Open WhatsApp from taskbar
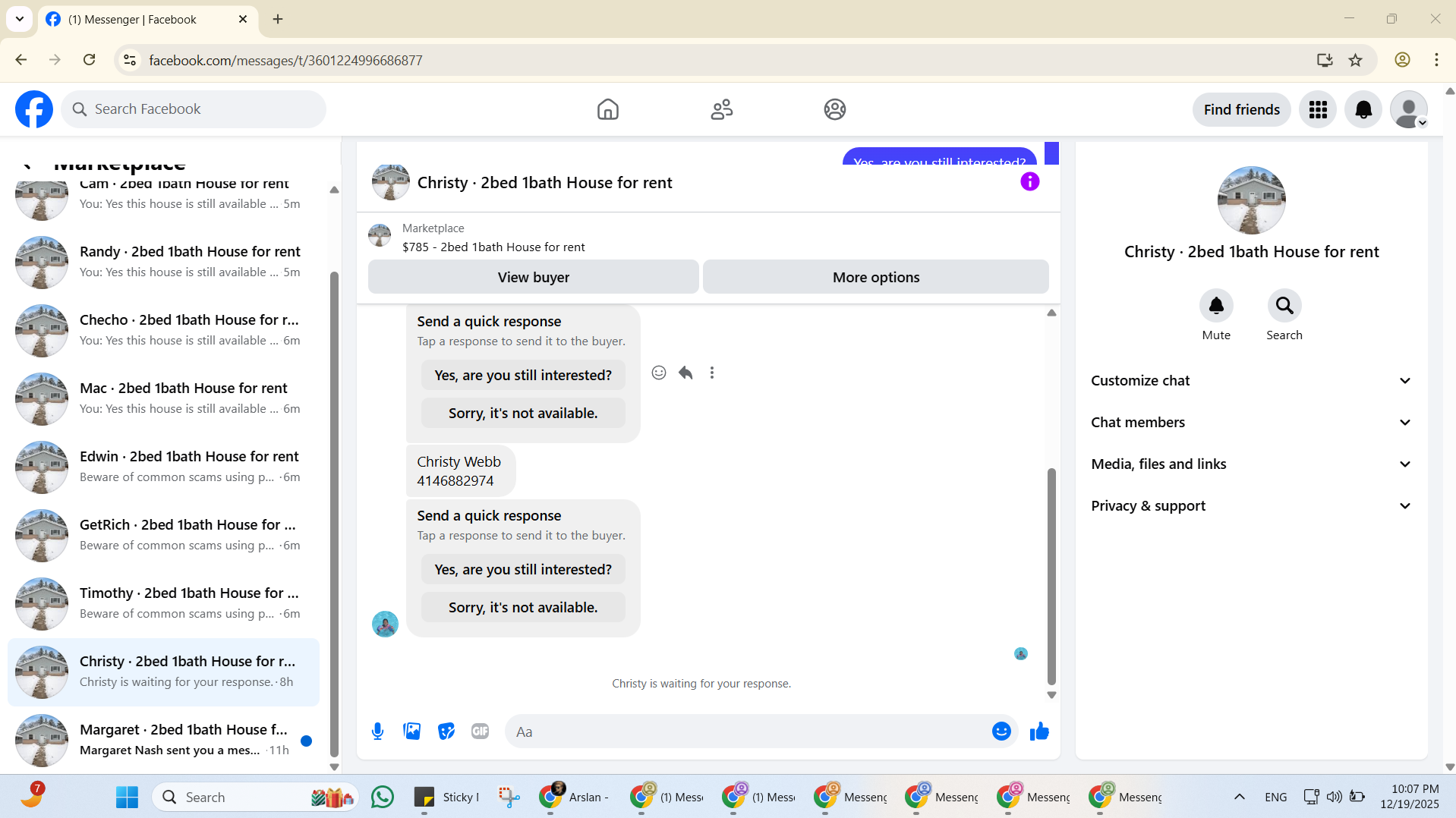 click(383, 797)
